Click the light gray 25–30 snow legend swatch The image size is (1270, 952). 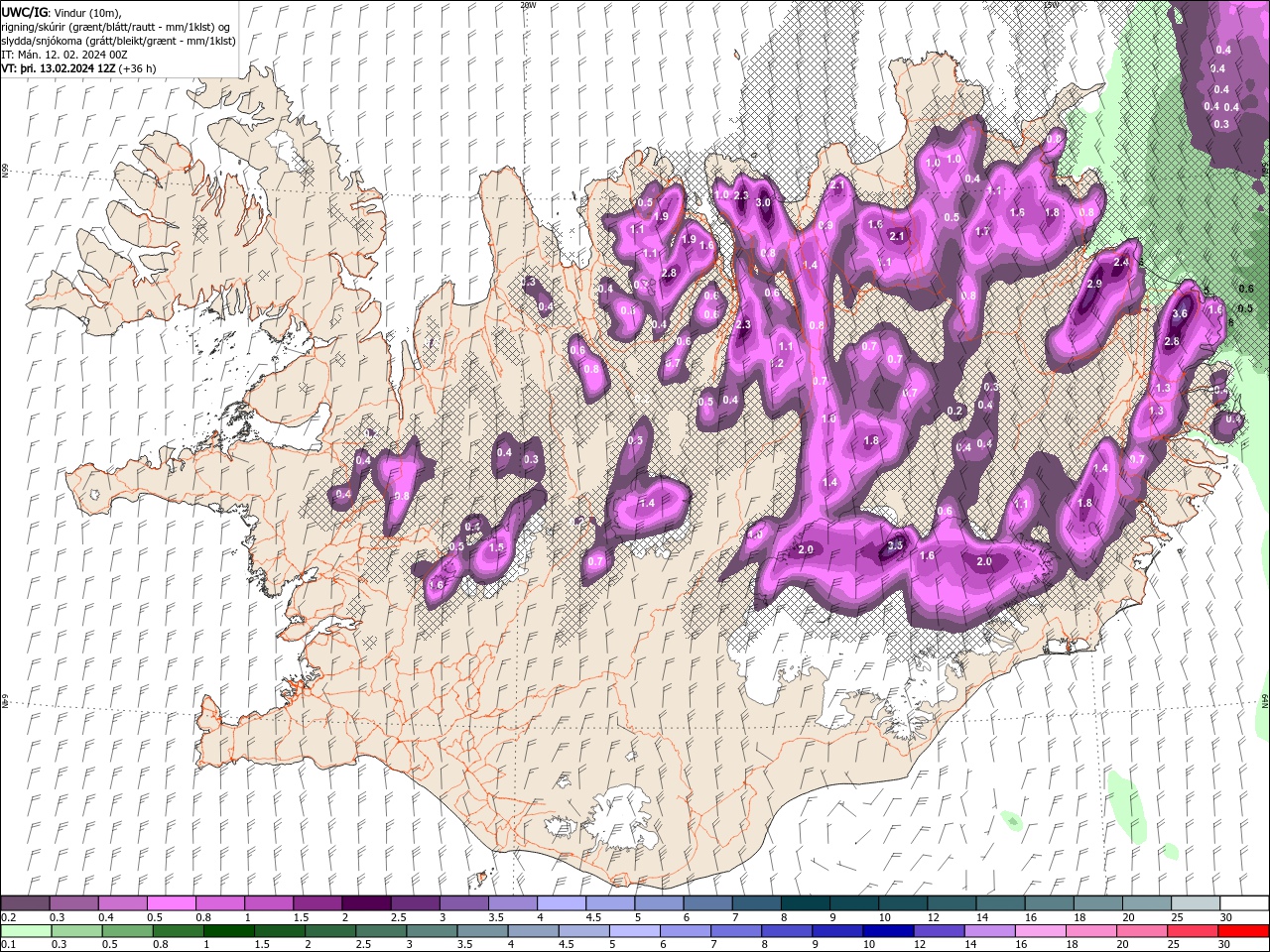(x=1196, y=903)
